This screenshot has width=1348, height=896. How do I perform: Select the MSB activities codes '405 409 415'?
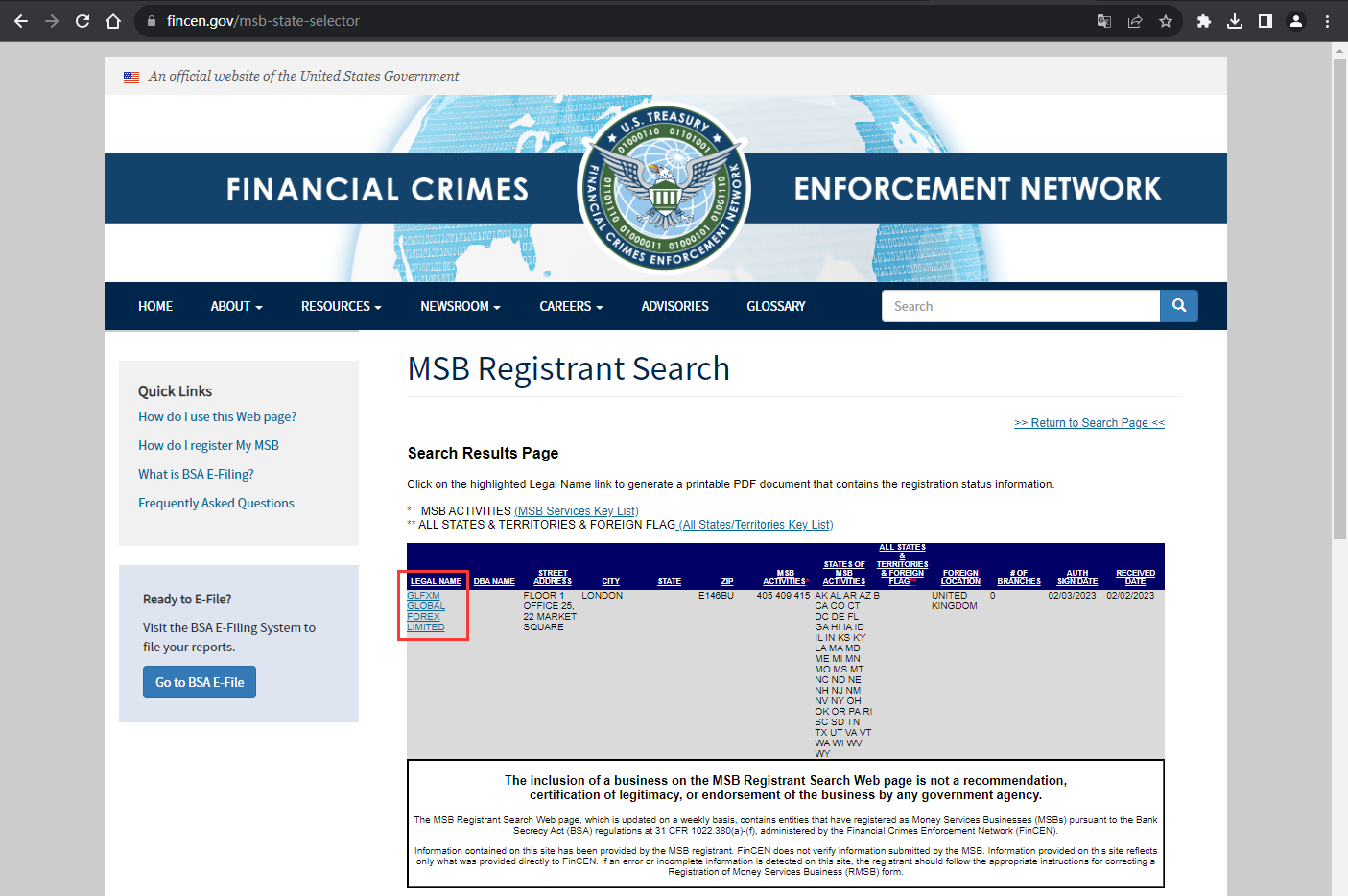pos(783,596)
